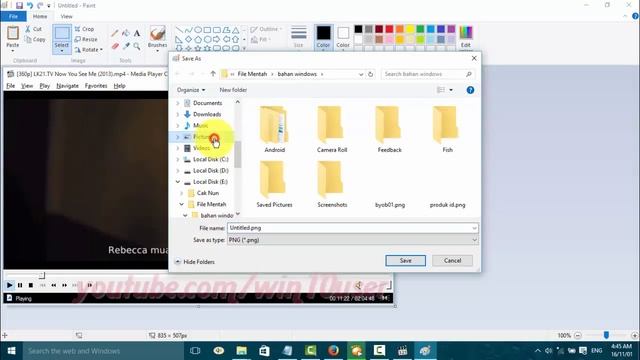Viewport: 640px width, 360px height.
Task: Click the Paste clipboard icon in Paint
Action: (13, 33)
